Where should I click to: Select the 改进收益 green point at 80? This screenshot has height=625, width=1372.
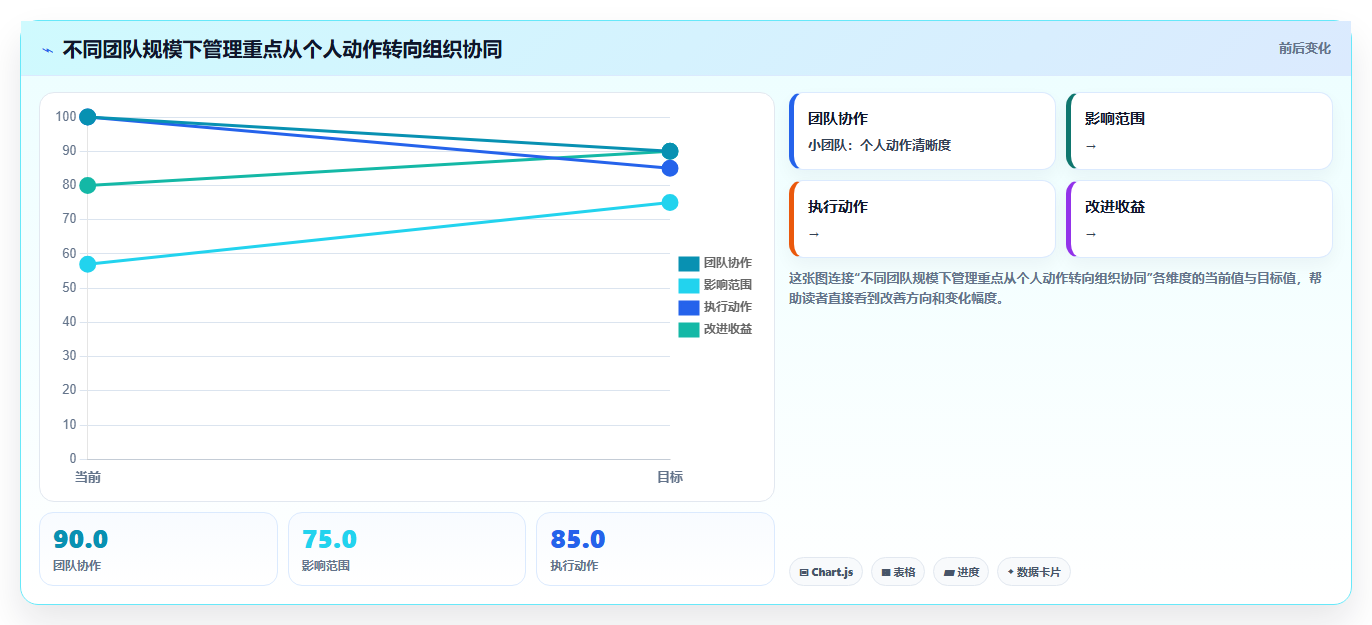[88, 185]
